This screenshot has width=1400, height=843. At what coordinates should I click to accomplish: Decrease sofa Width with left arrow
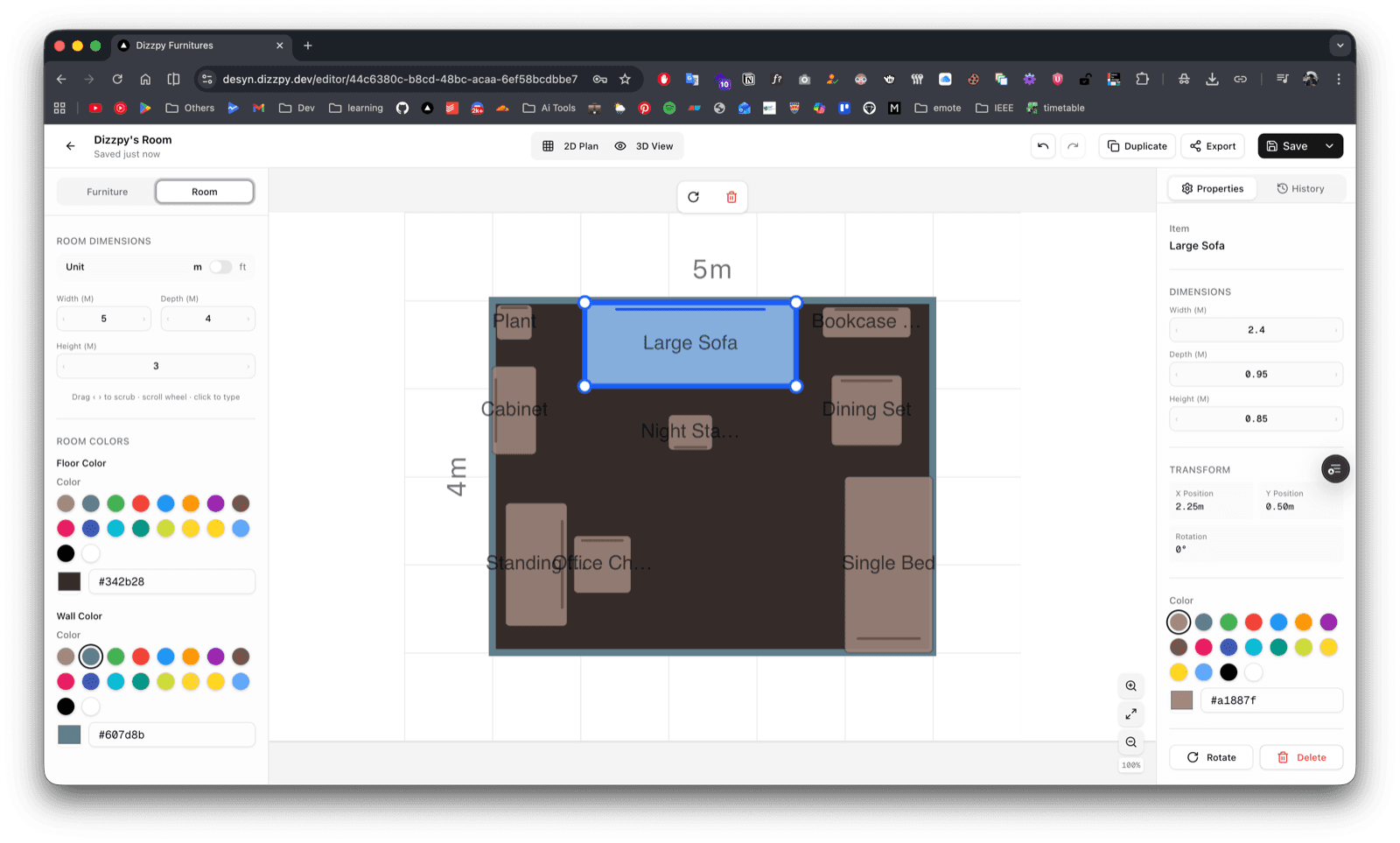(1177, 330)
